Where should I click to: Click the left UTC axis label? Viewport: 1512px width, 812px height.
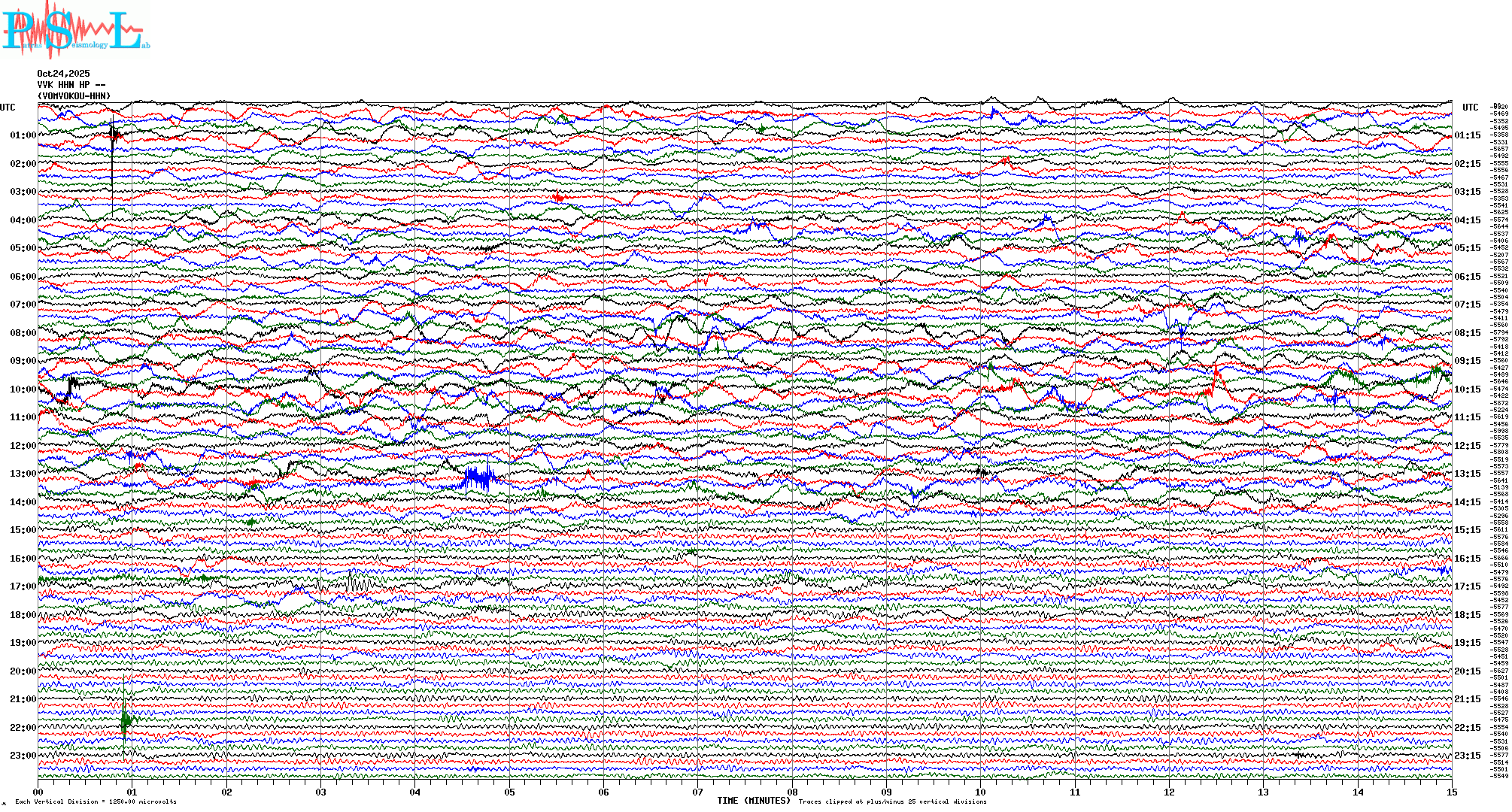8,108
